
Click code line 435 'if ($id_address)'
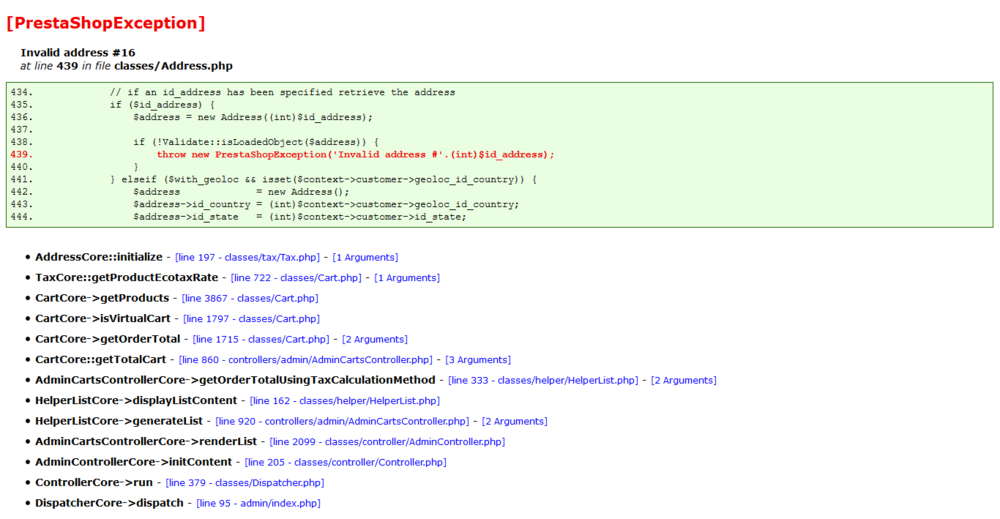tap(162, 105)
